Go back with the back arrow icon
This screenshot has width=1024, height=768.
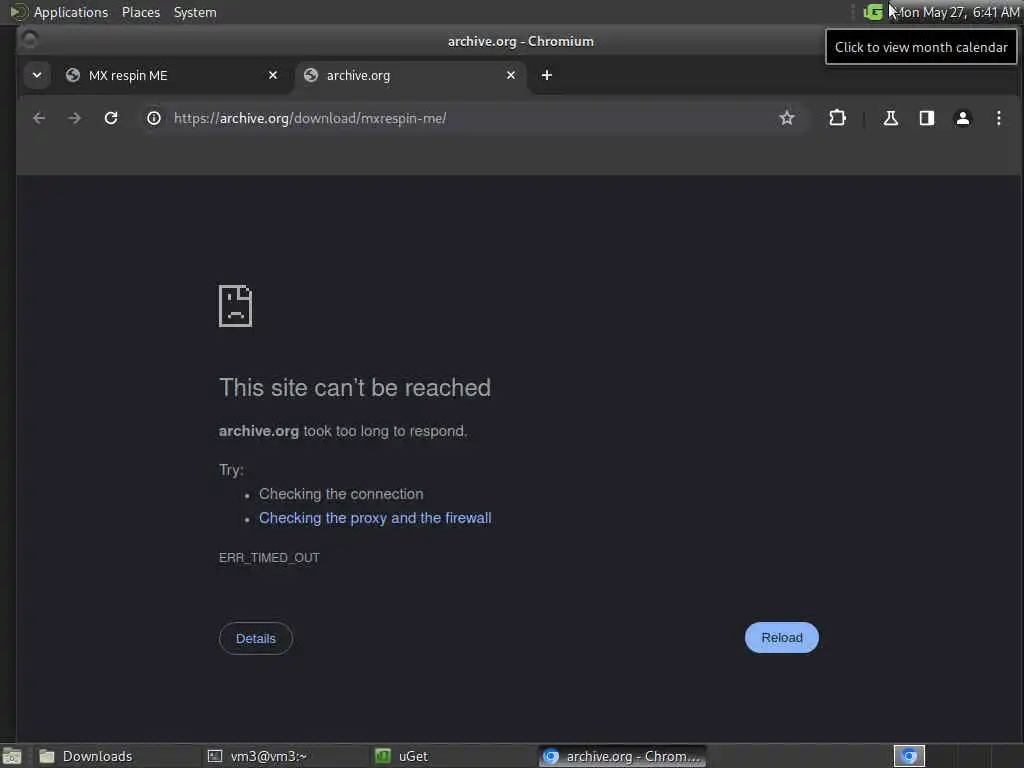click(39, 118)
